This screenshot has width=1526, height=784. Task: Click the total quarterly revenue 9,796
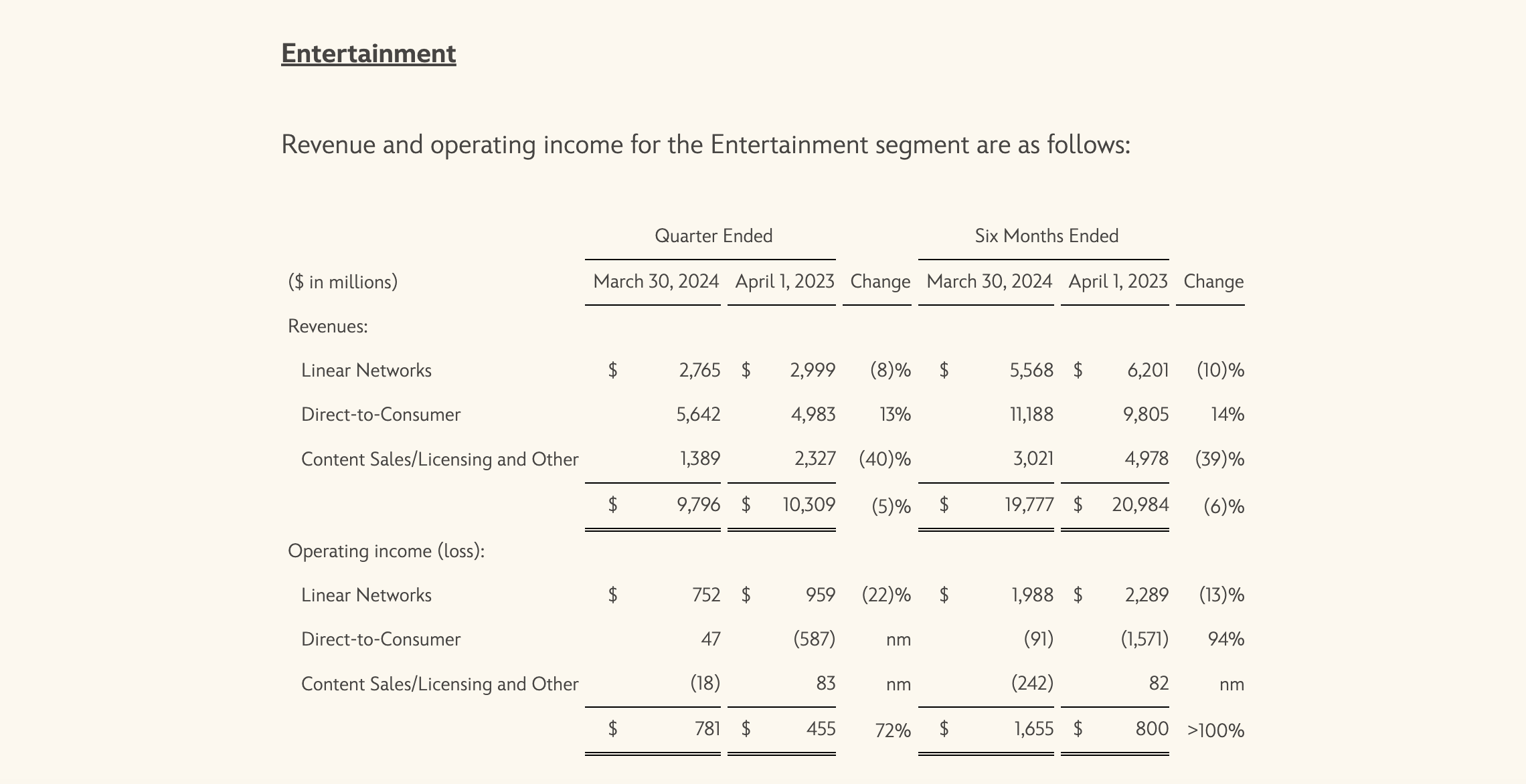tap(699, 504)
